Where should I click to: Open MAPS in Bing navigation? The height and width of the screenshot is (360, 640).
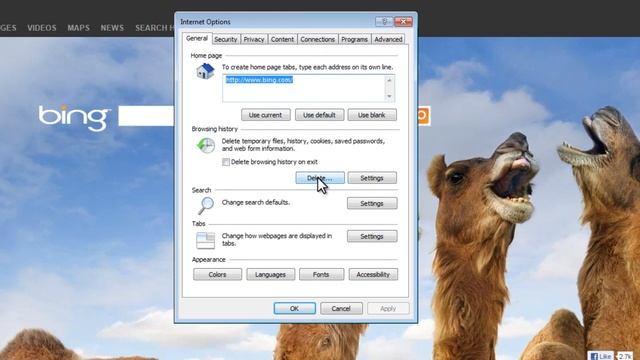[78, 28]
